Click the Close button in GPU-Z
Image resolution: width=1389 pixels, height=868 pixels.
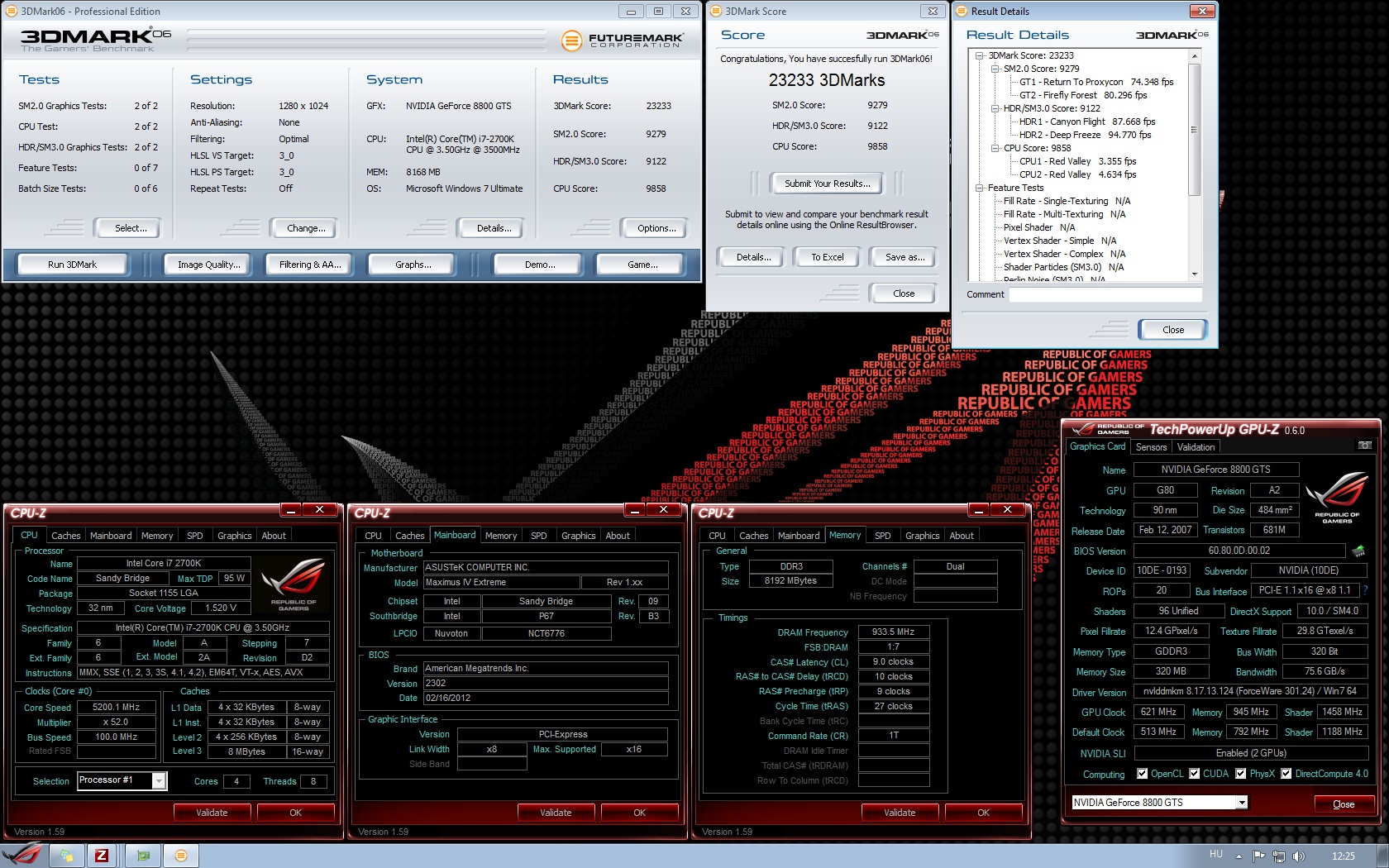1344,804
